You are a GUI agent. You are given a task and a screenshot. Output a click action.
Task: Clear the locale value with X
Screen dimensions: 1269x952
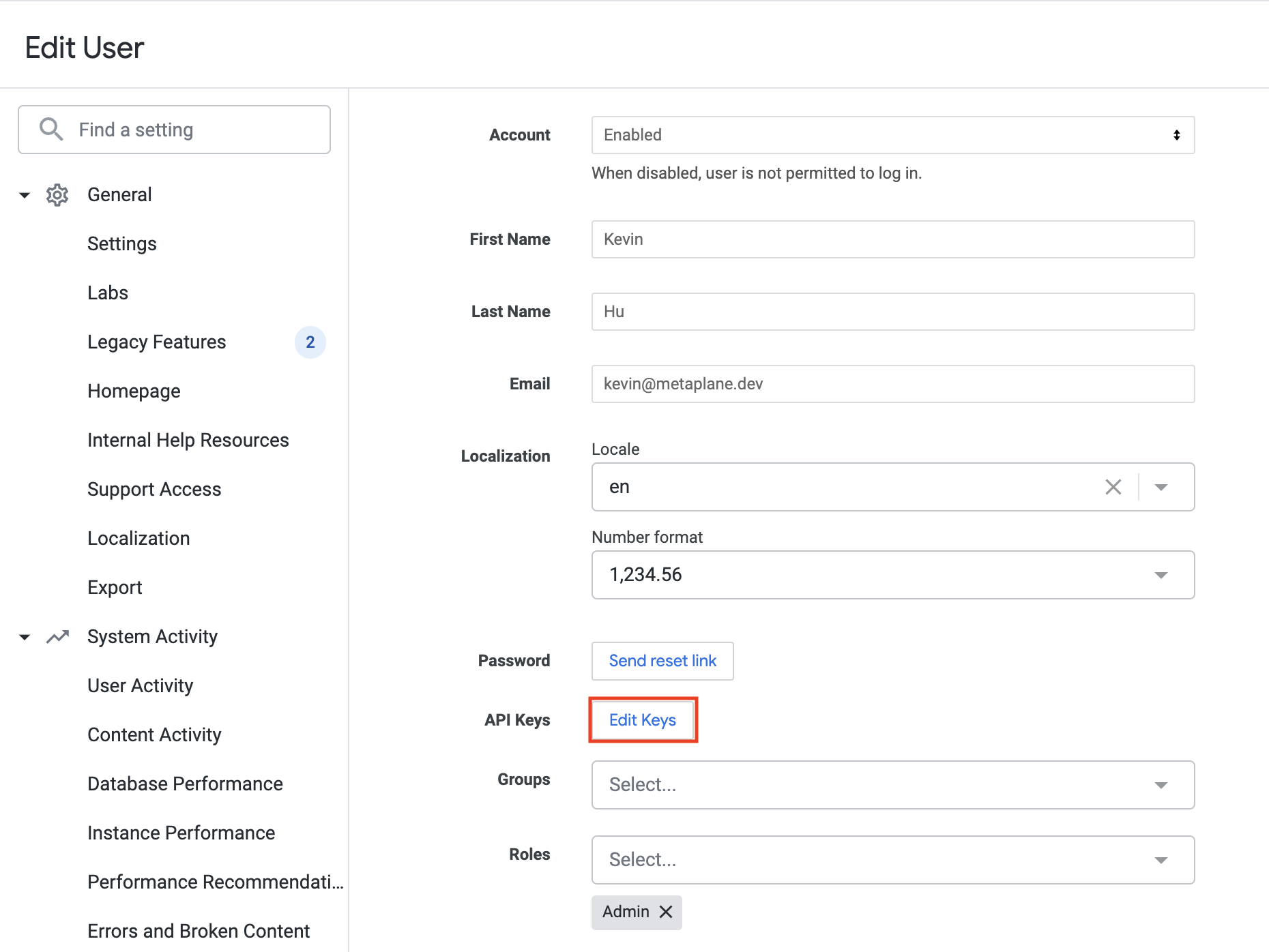[1113, 487]
